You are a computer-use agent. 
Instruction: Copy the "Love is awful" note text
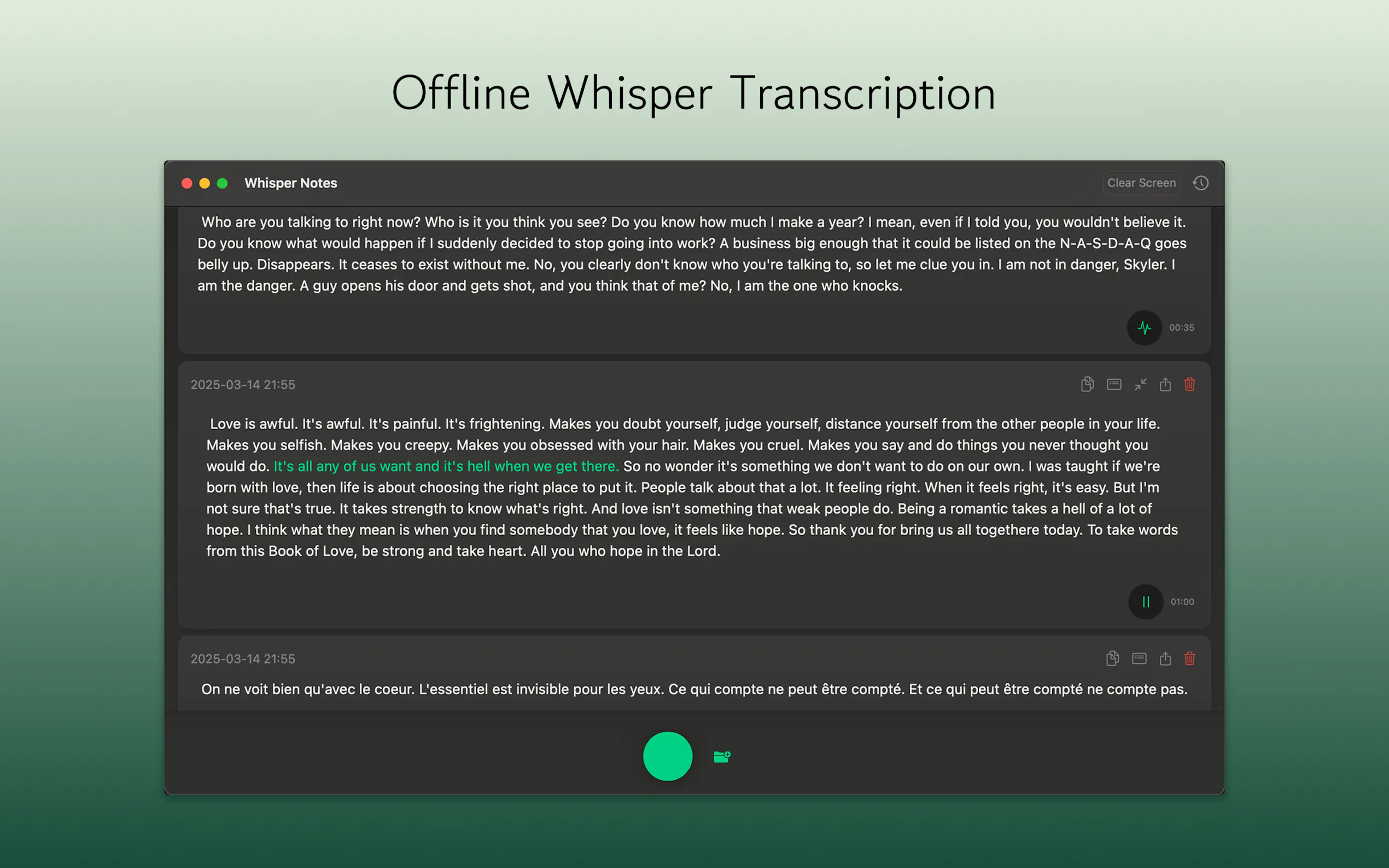[x=1087, y=384]
